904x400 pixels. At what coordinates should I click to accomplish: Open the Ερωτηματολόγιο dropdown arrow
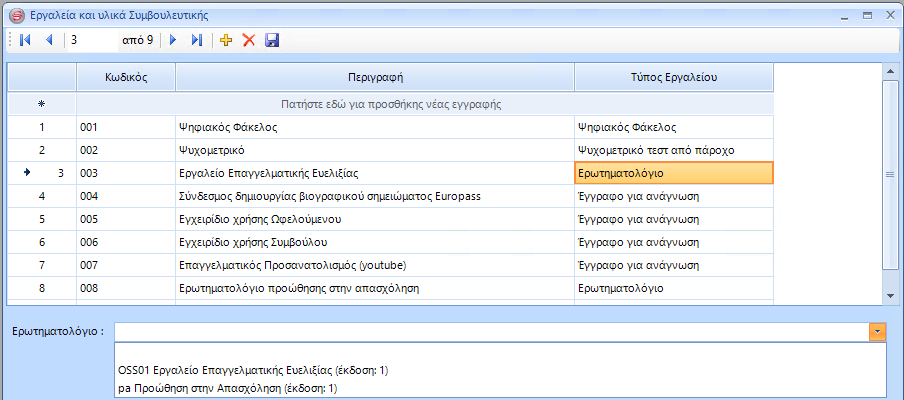[x=877, y=332]
